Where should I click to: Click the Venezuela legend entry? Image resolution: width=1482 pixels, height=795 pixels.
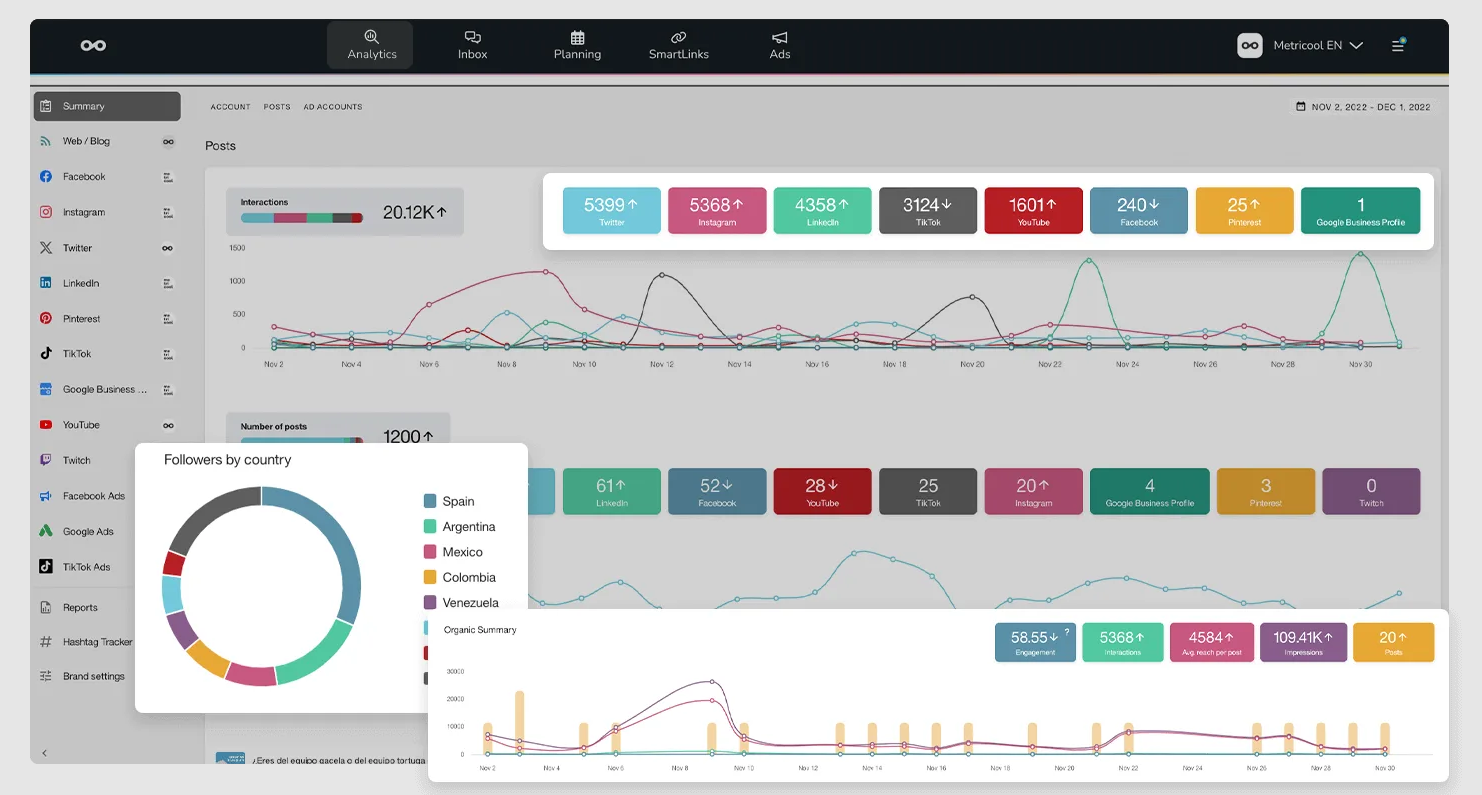pyautogui.click(x=461, y=602)
